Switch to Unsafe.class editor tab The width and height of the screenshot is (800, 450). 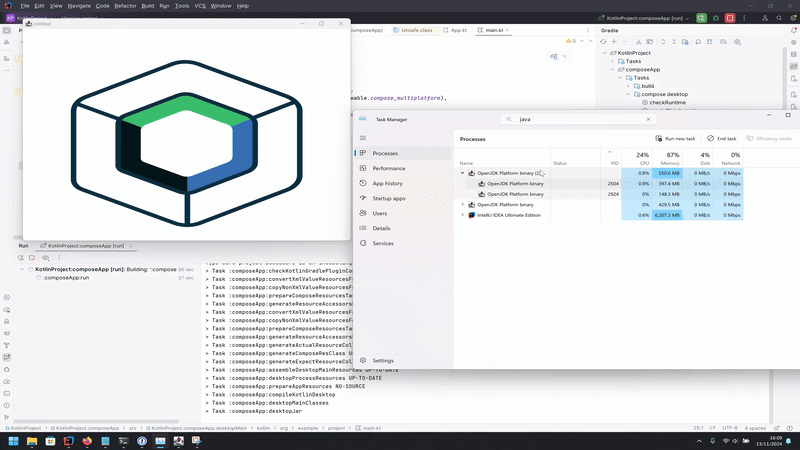pyautogui.click(x=413, y=30)
